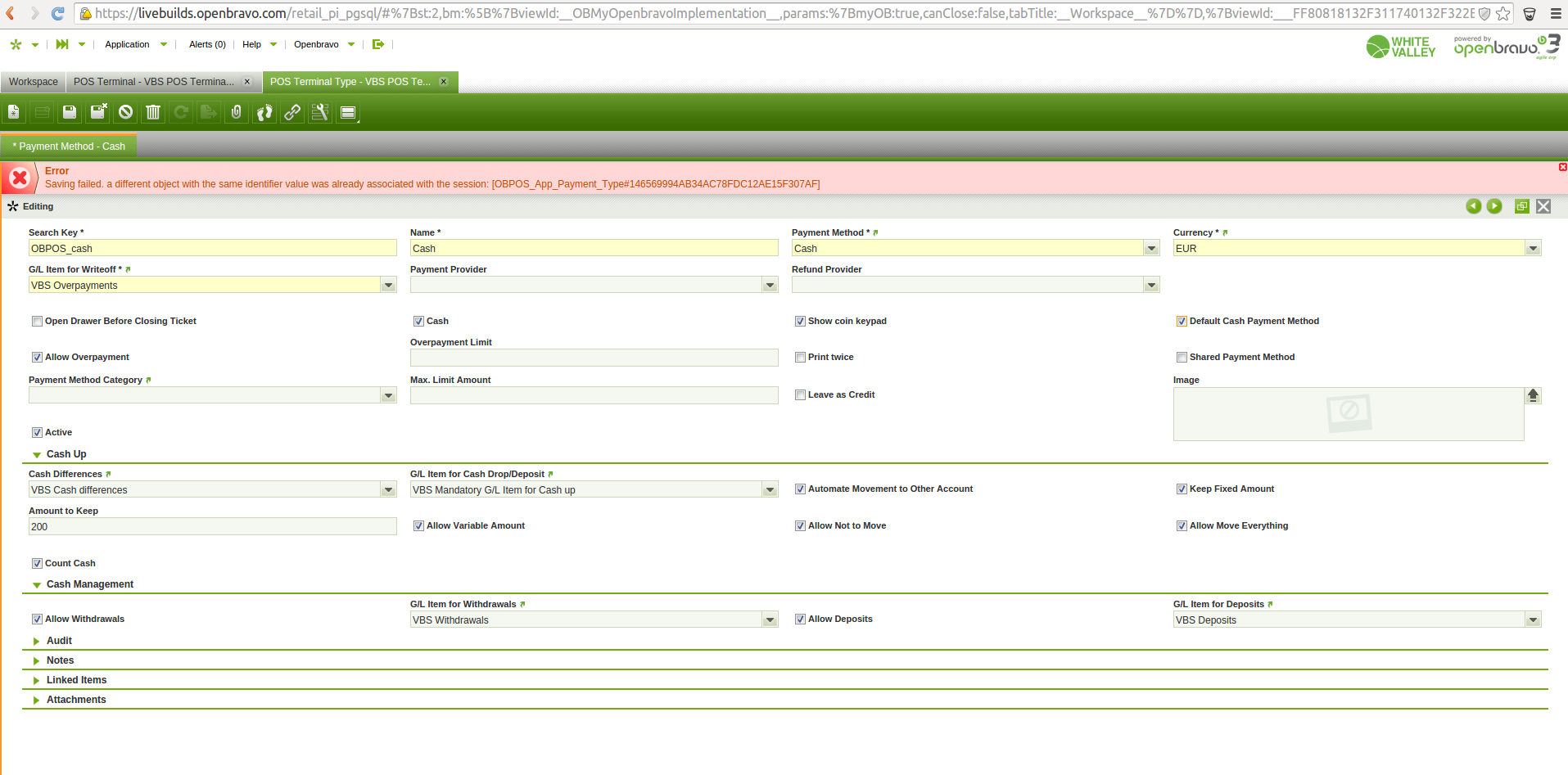This screenshot has width=1568, height=775.
Task: Create a new record in form
Action: (14, 112)
